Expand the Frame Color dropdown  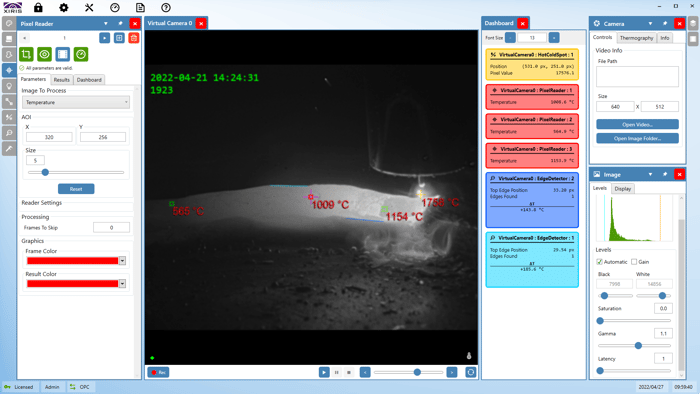(x=122, y=261)
